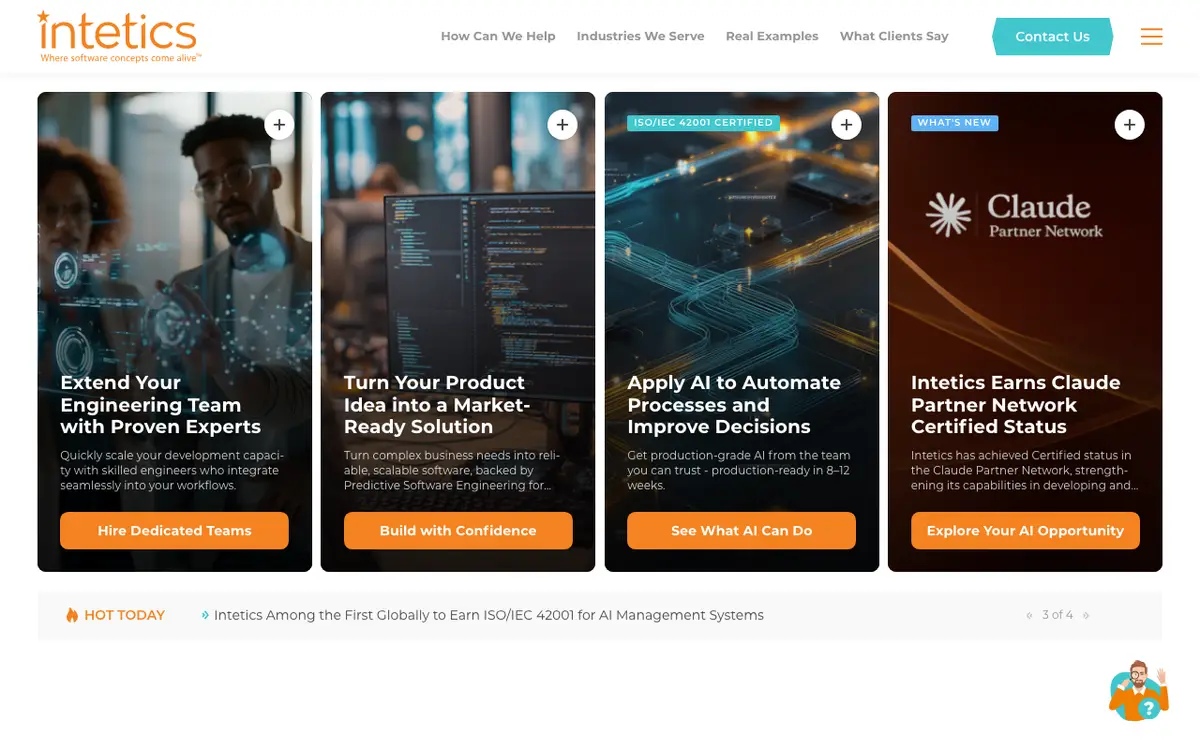Expand the Extend Your Engineering Team card plus
The height and width of the screenshot is (750, 1200).
pos(279,125)
